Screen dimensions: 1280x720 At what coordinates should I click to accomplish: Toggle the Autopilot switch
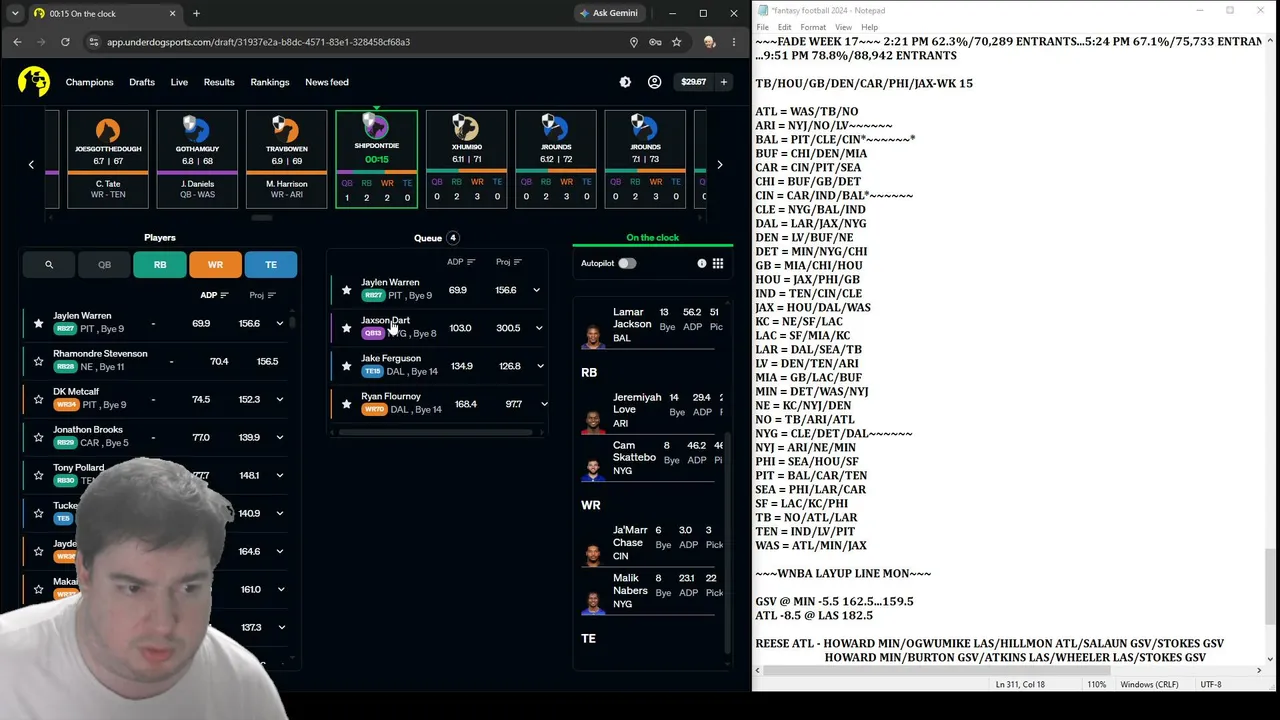pyautogui.click(x=626, y=263)
